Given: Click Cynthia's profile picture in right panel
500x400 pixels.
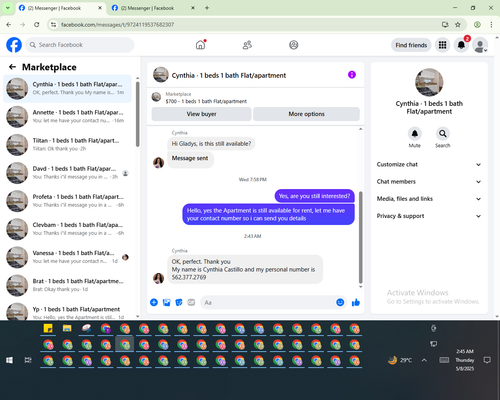Looking at the screenshot, I should pyautogui.click(x=429, y=82).
